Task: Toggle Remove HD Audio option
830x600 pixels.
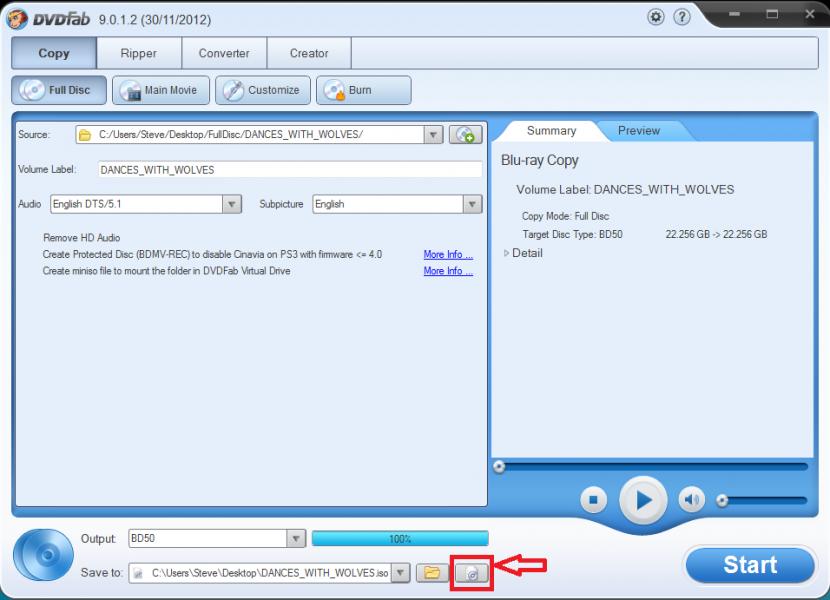Action: tap(82, 238)
